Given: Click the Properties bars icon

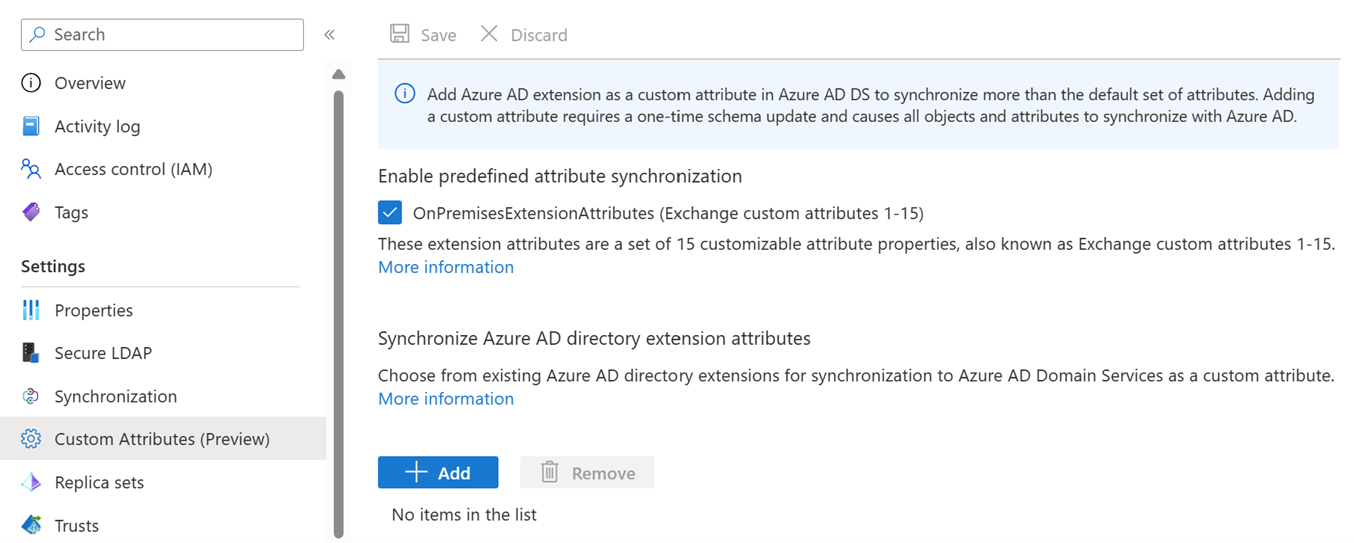Looking at the screenshot, I should (31, 310).
